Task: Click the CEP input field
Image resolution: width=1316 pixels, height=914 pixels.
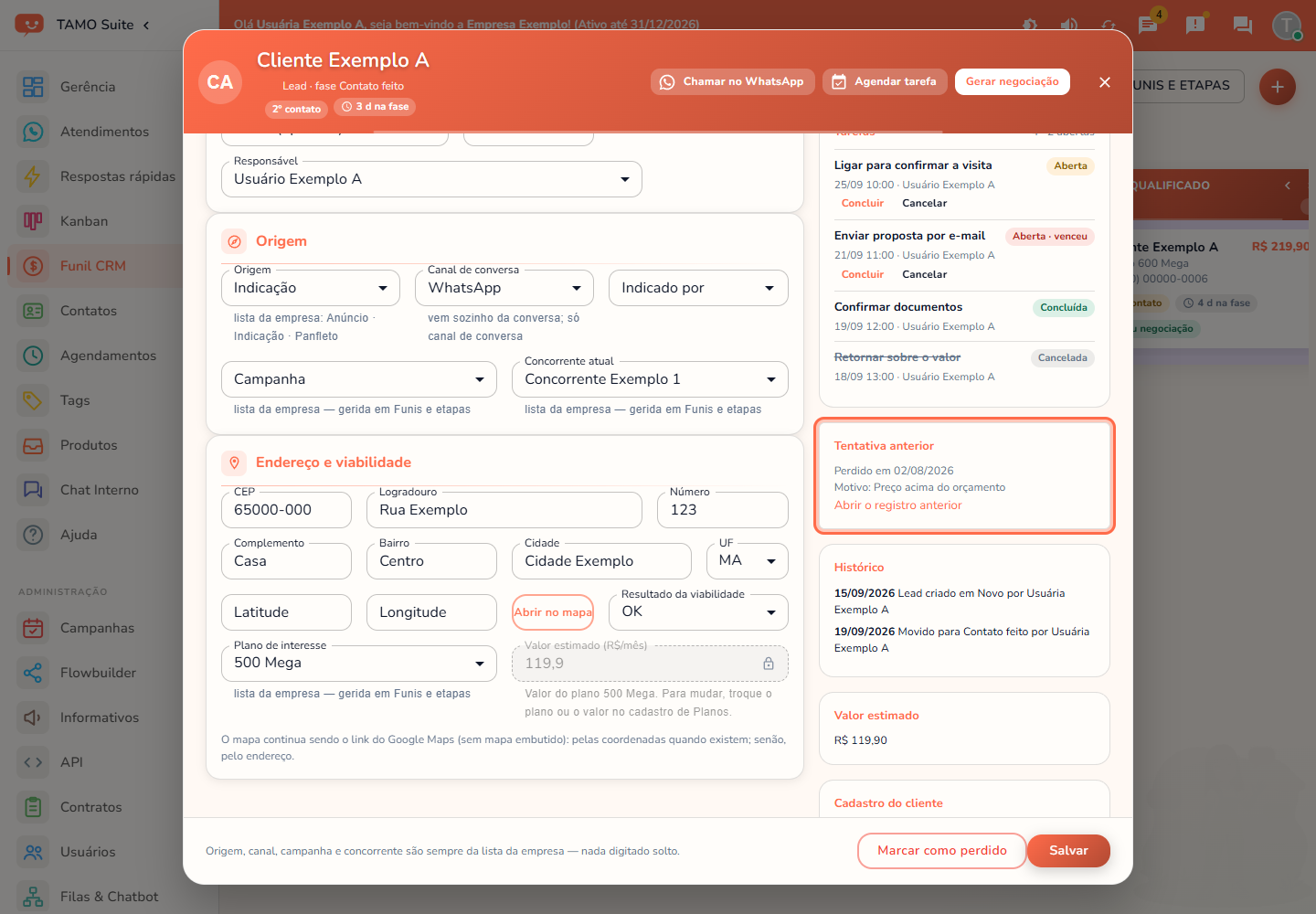Action: pyautogui.click(x=286, y=510)
